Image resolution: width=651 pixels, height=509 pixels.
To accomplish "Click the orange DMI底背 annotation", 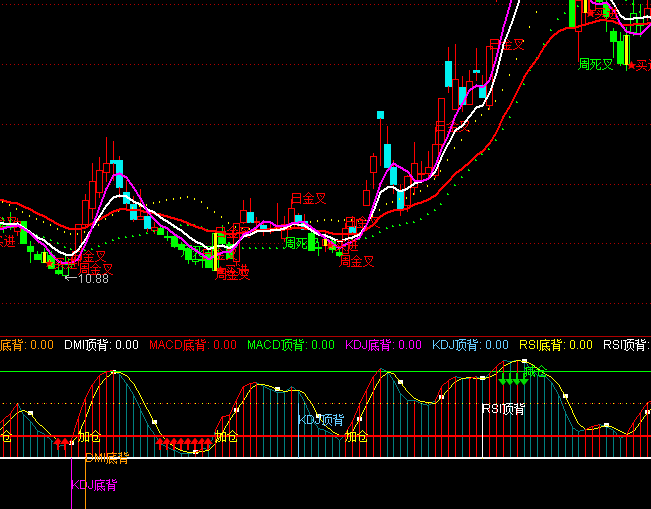I will pyautogui.click(x=107, y=459).
